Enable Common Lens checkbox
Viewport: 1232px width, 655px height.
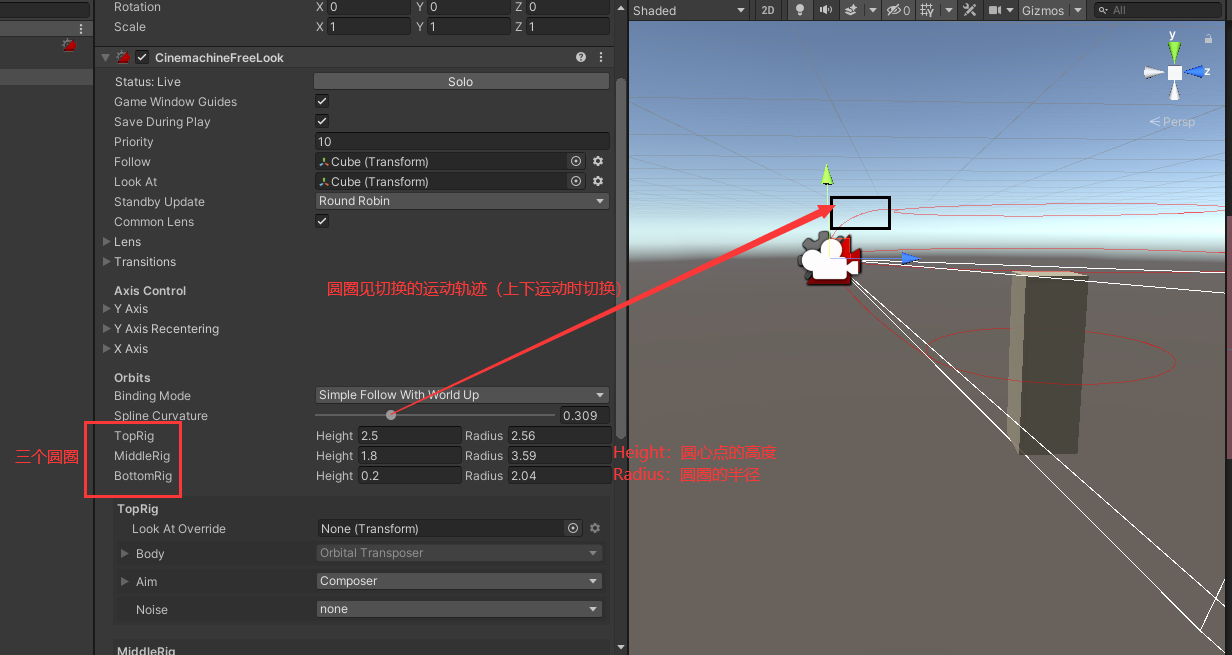click(321, 221)
